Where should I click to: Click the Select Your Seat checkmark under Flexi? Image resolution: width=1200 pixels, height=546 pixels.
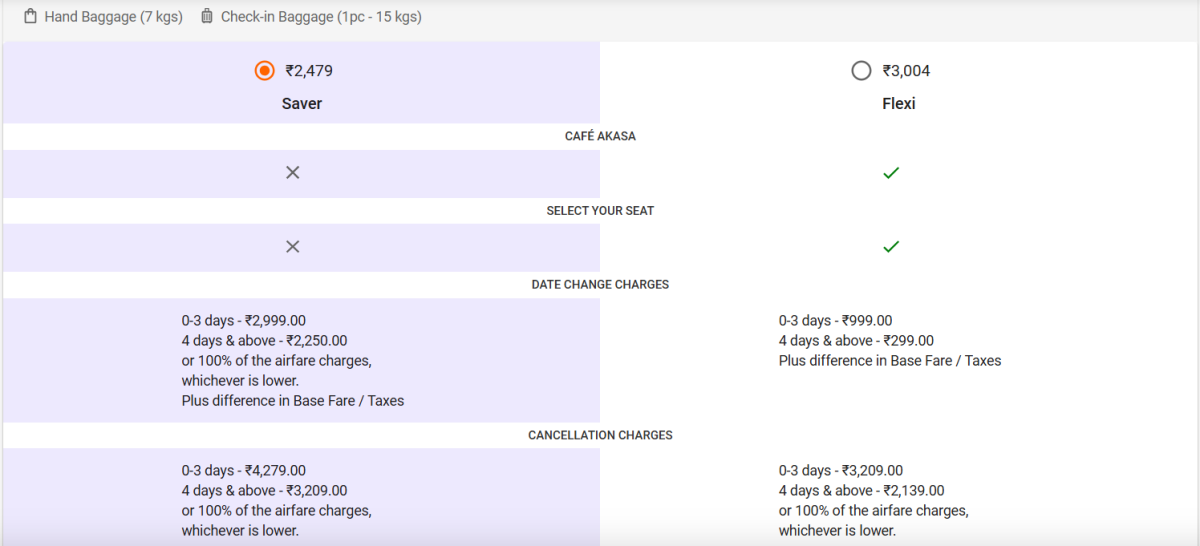tap(891, 247)
